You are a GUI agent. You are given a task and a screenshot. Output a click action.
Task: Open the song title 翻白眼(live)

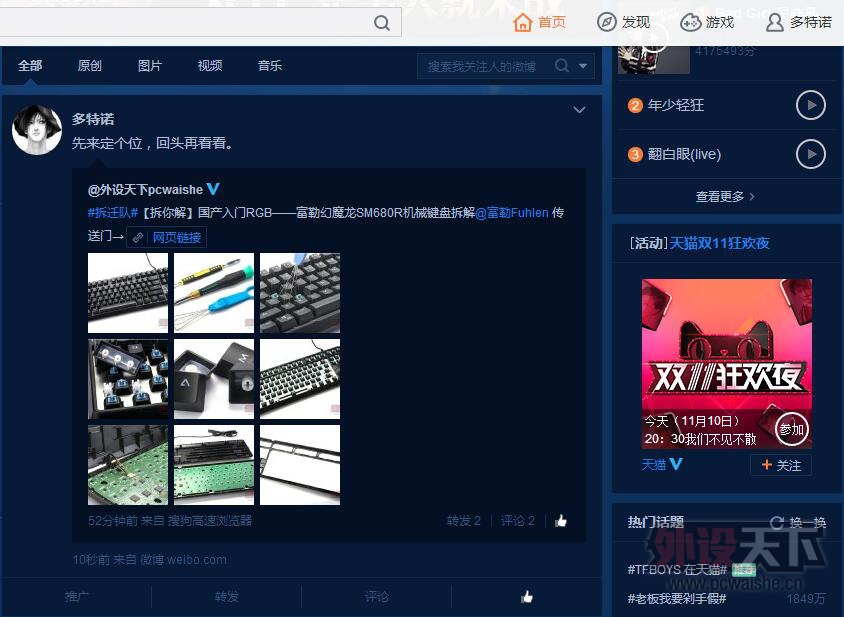684,154
